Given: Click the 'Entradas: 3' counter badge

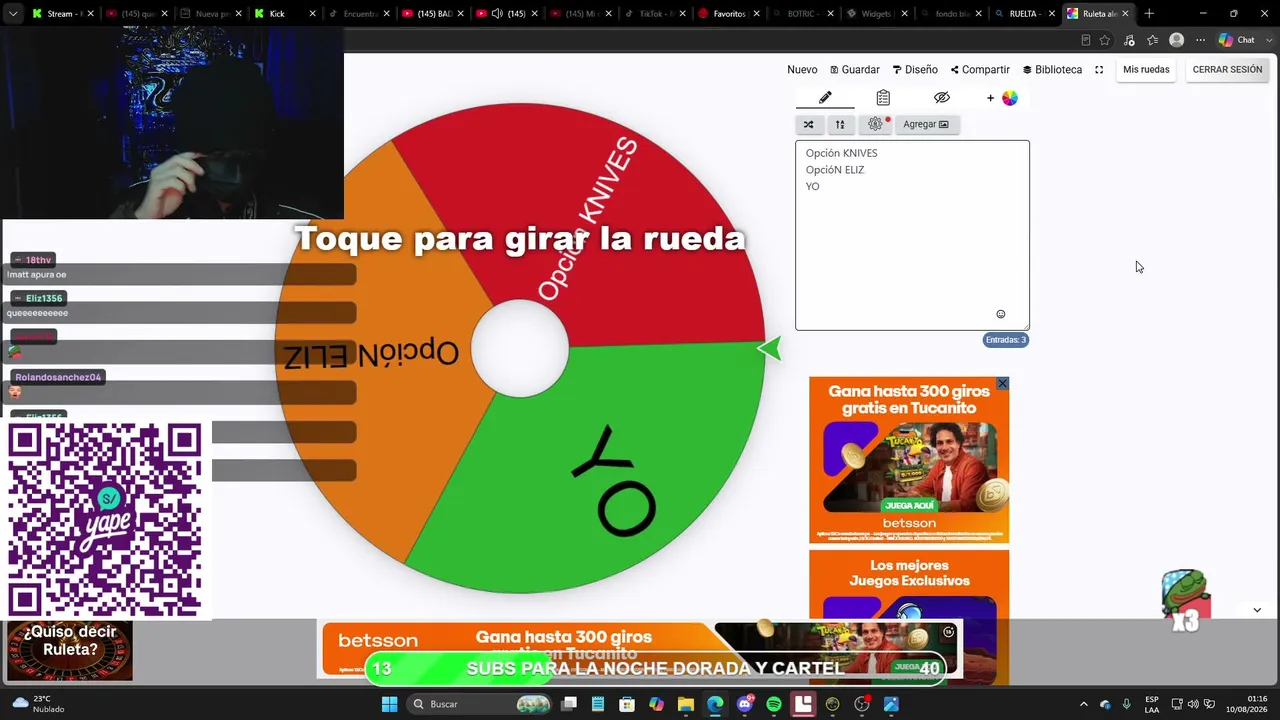Looking at the screenshot, I should pos(1006,340).
